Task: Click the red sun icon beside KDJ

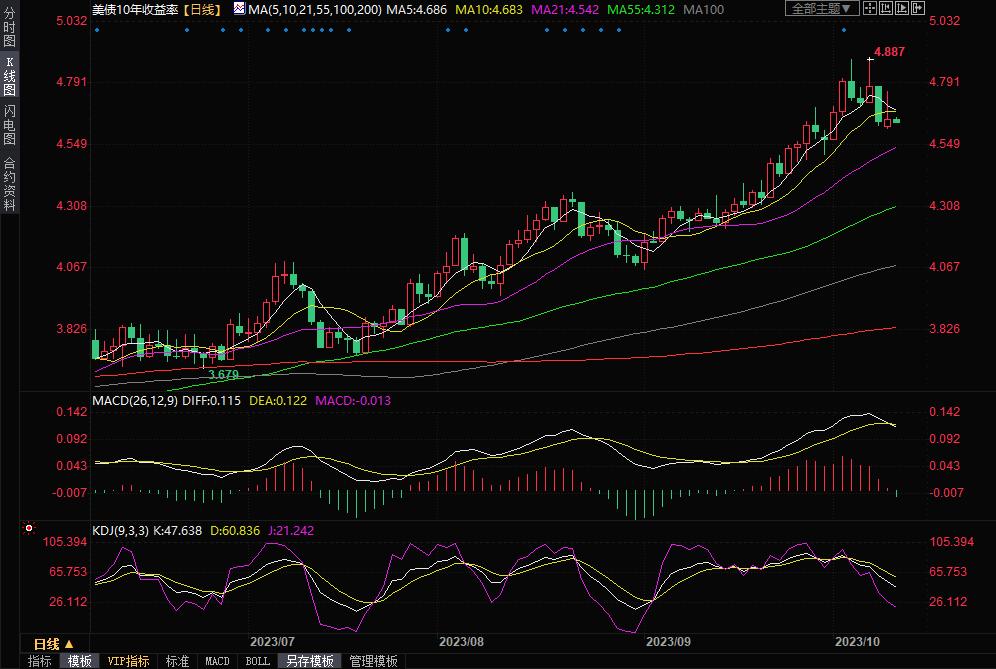Action: [x=29, y=528]
